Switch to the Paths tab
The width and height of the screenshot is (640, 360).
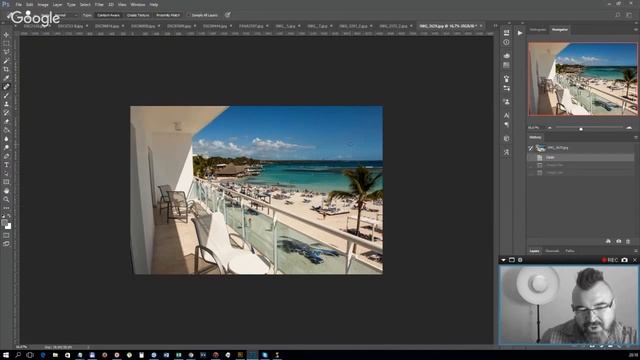tap(570, 251)
